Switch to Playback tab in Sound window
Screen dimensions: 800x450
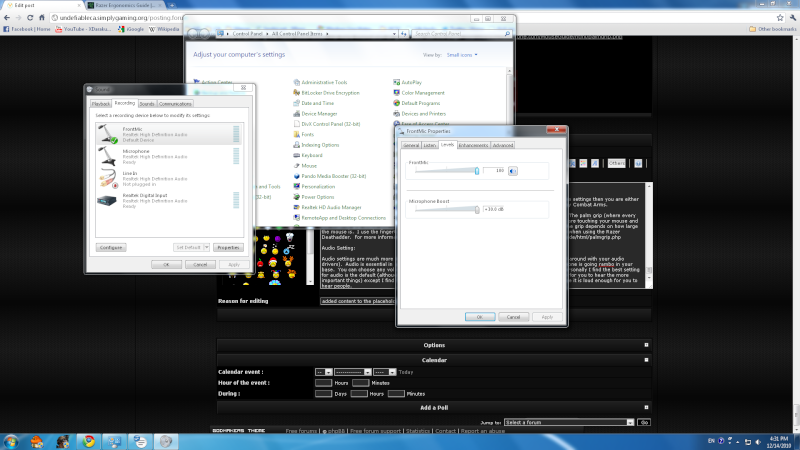point(101,104)
